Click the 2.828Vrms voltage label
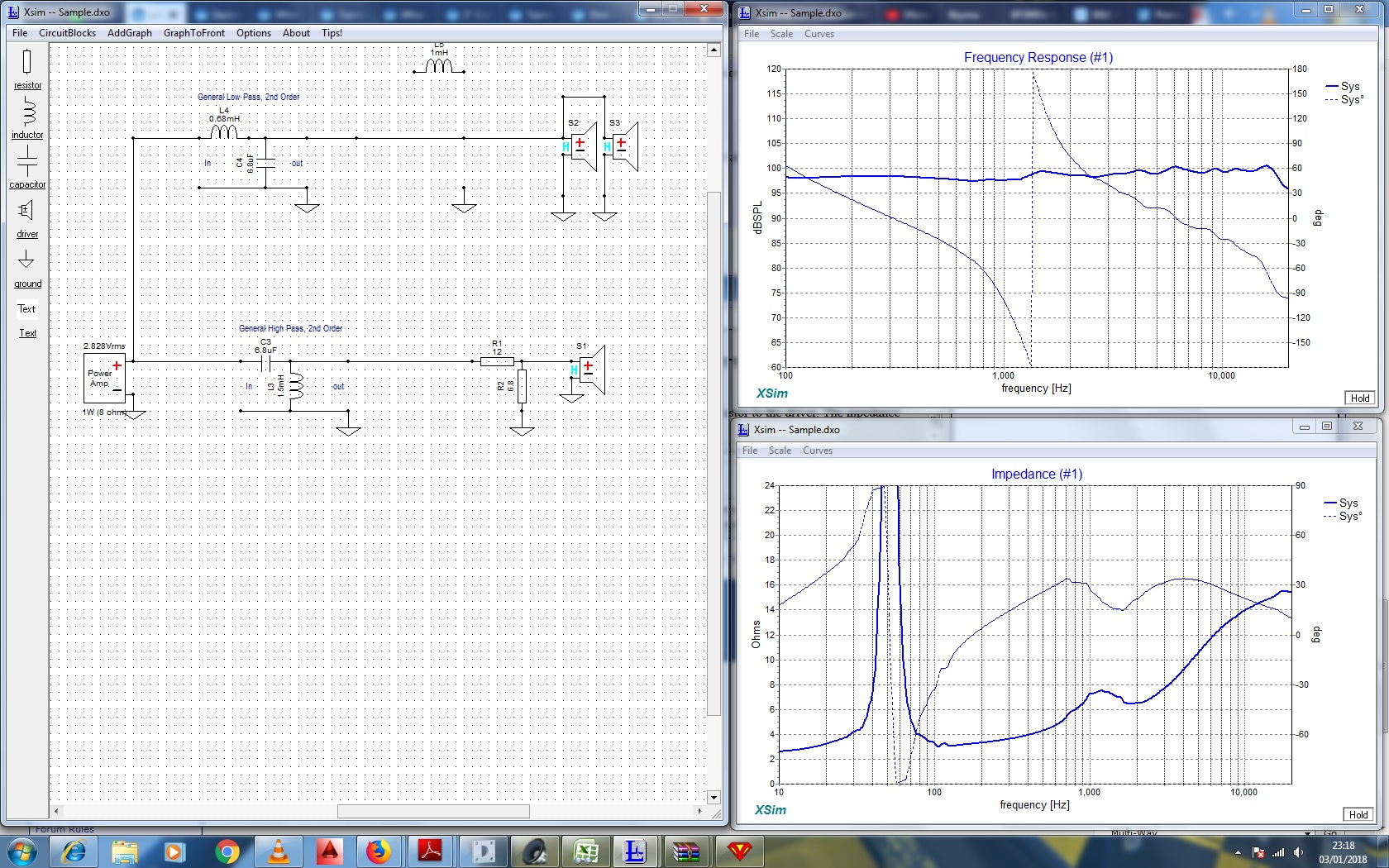The width and height of the screenshot is (1389, 868). (x=104, y=346)
